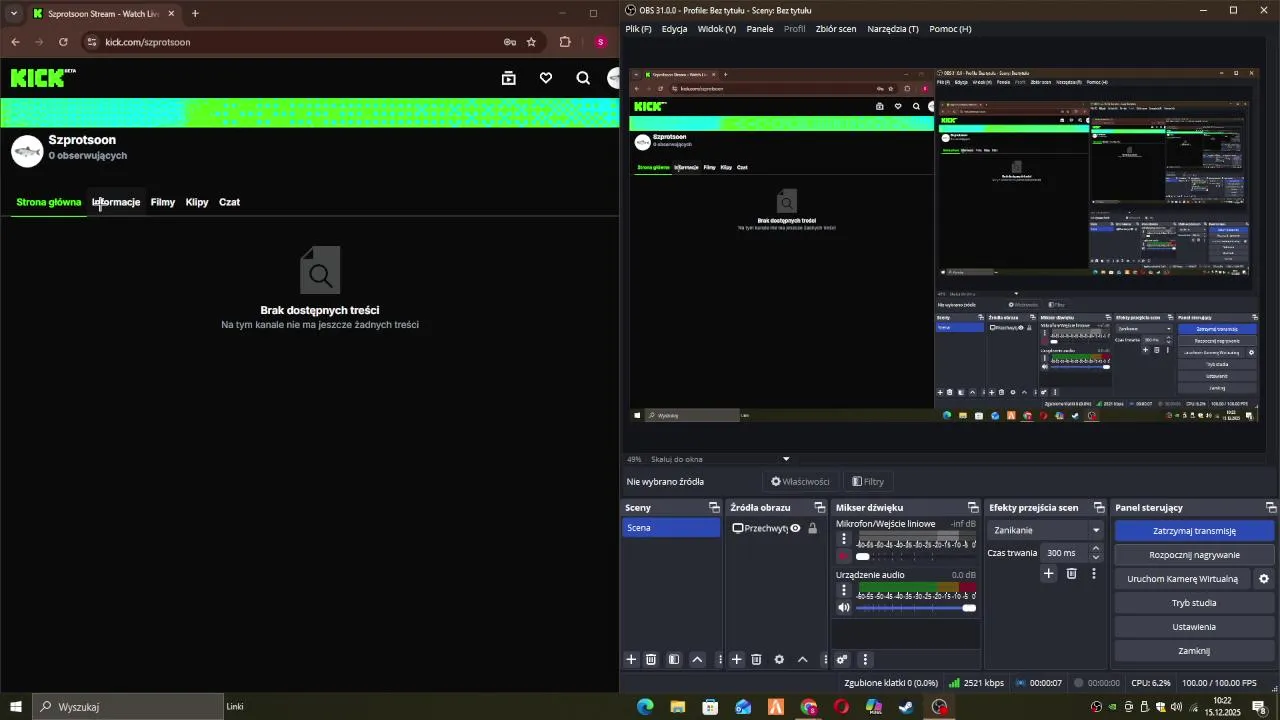Bookmark page with Chrome star icon
This screenshot has height=720, width=1280.
[x=531, y=42]
